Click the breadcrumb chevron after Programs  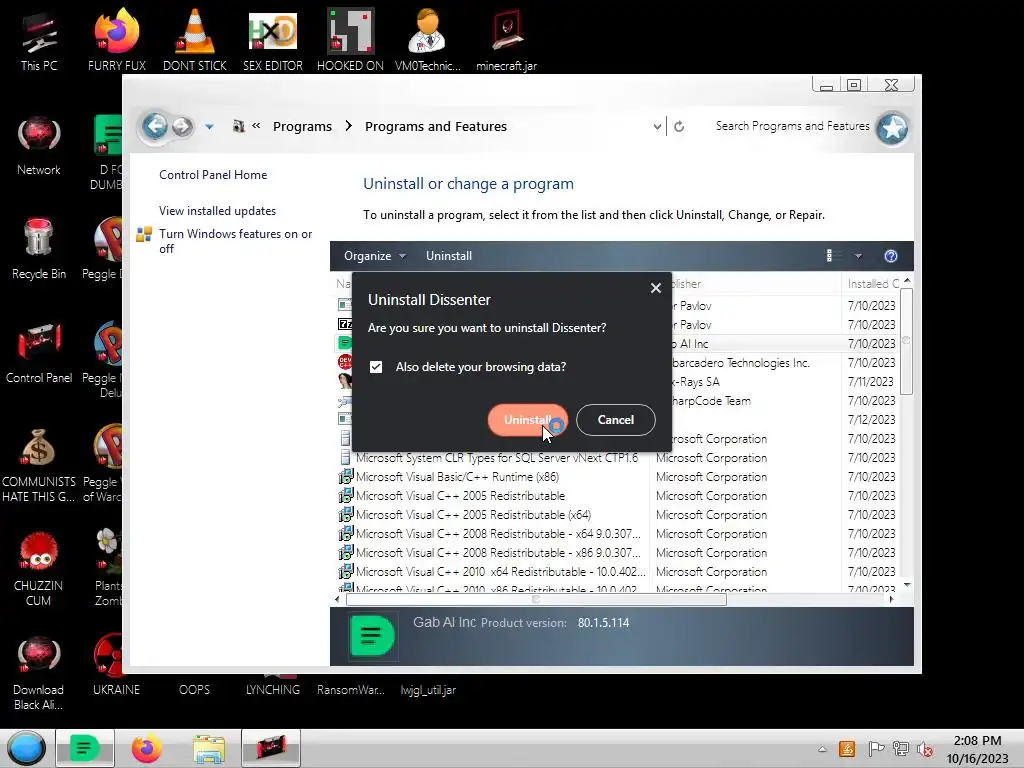[x=349, y=126]
